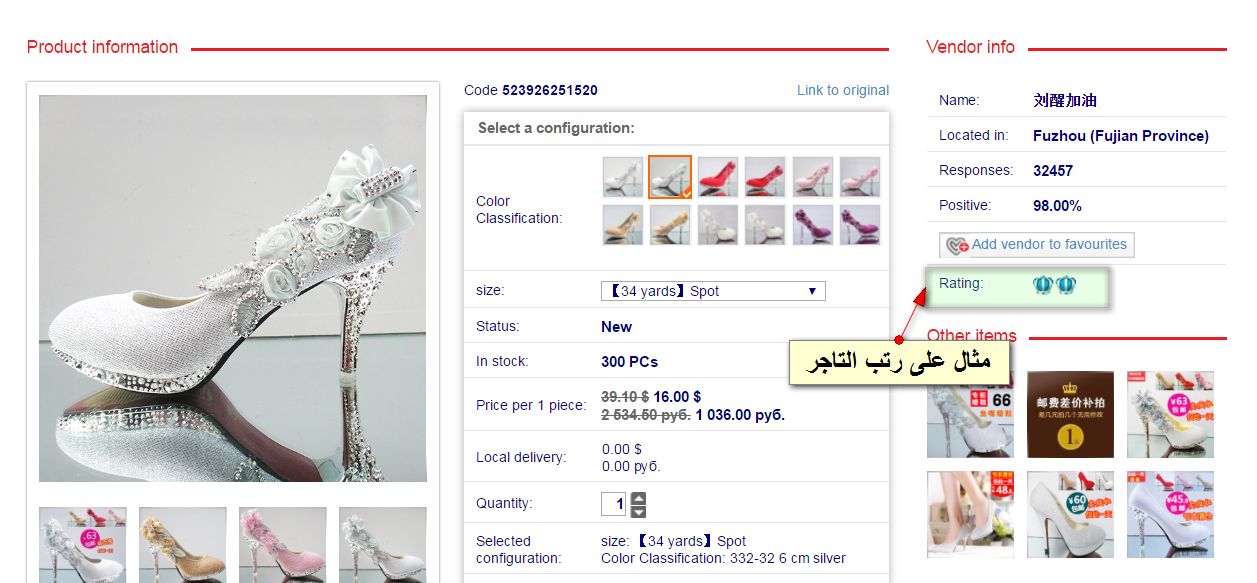The height and width of the screenshot is (583, 1257).
Task: Click the heart icon beside Add vendor to favourites
Action: [x=958, y=245]
